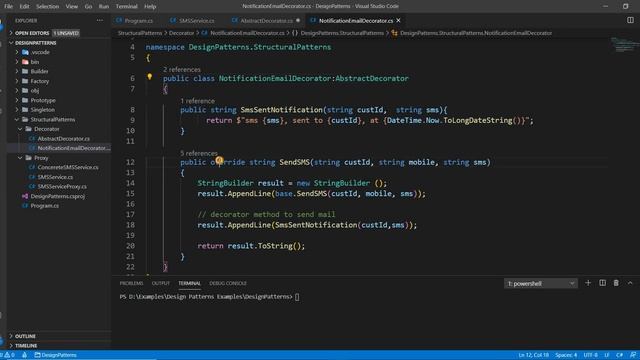
Task: Open the Selection menu
Action: 47,6
